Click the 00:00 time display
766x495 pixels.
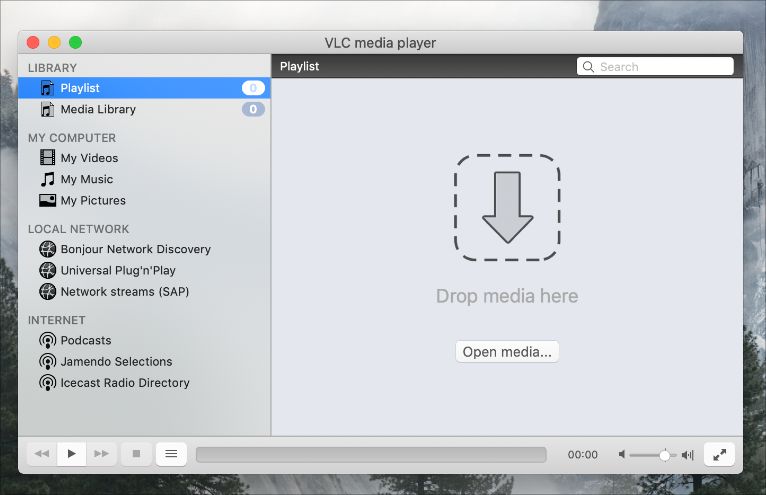(x=582, y=455)
